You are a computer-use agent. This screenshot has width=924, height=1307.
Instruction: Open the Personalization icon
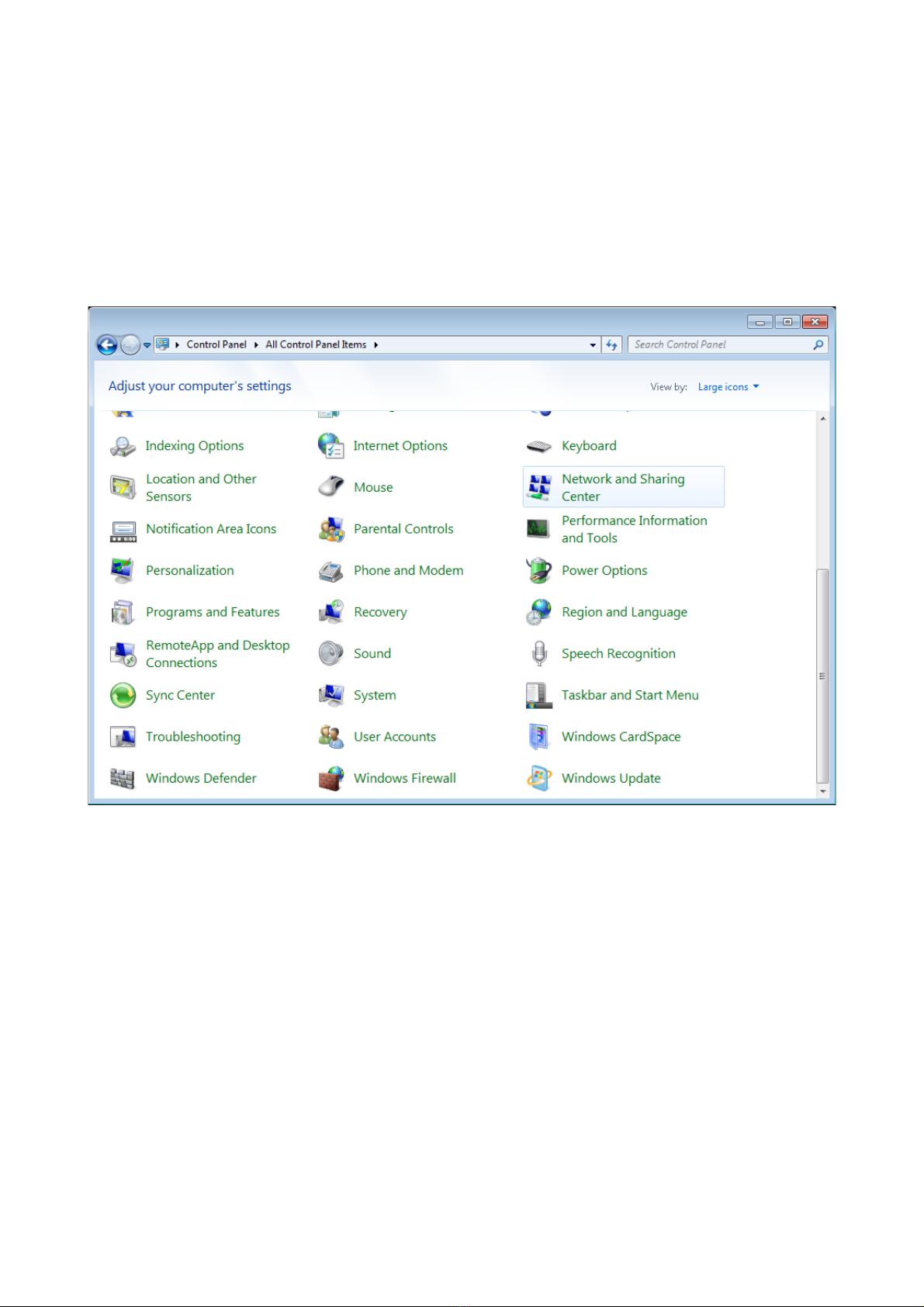(123, 571)
